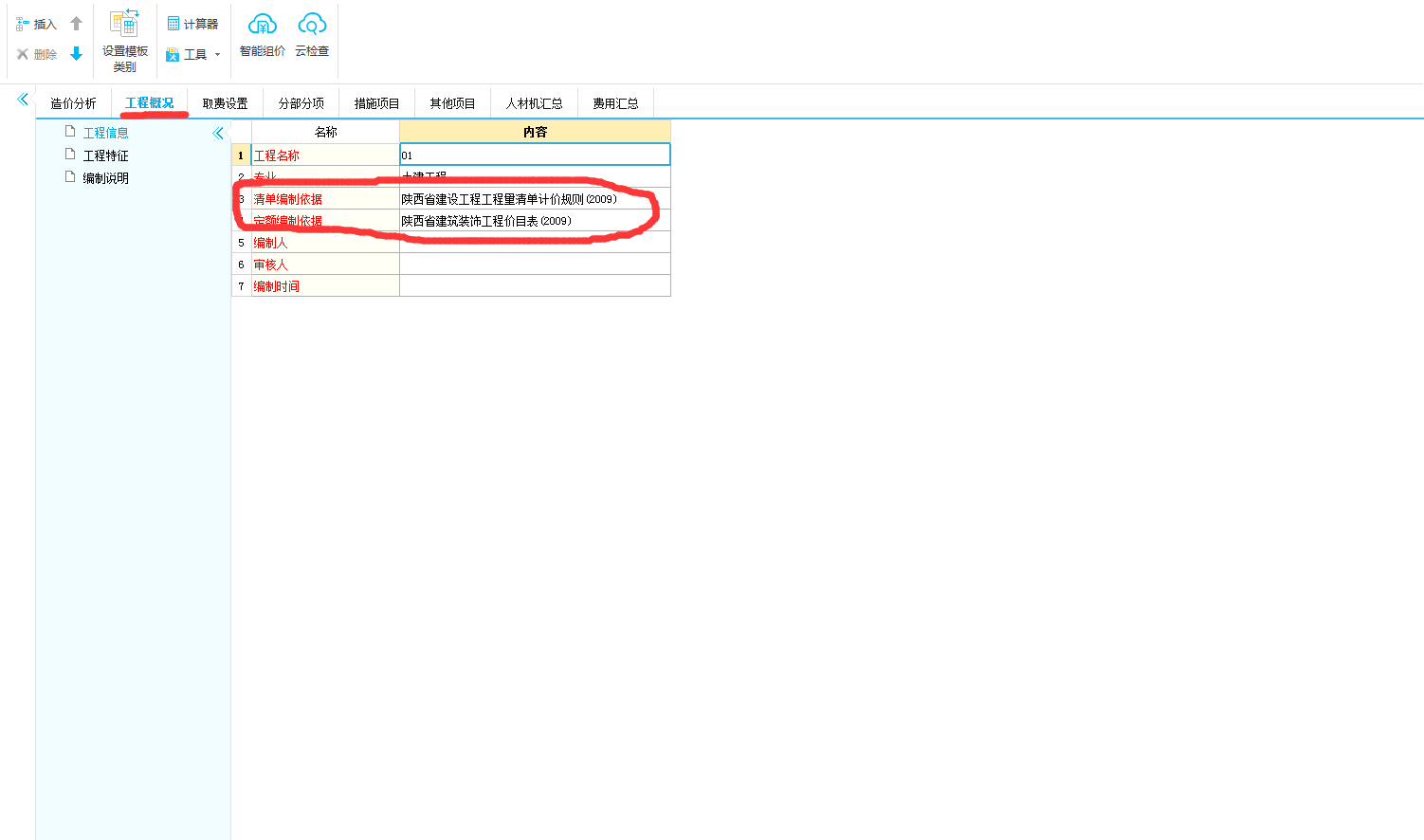Viewport: 1424px width, 840px height.
Task: Click the empty 编制时间 content cell
Action: 535,286
